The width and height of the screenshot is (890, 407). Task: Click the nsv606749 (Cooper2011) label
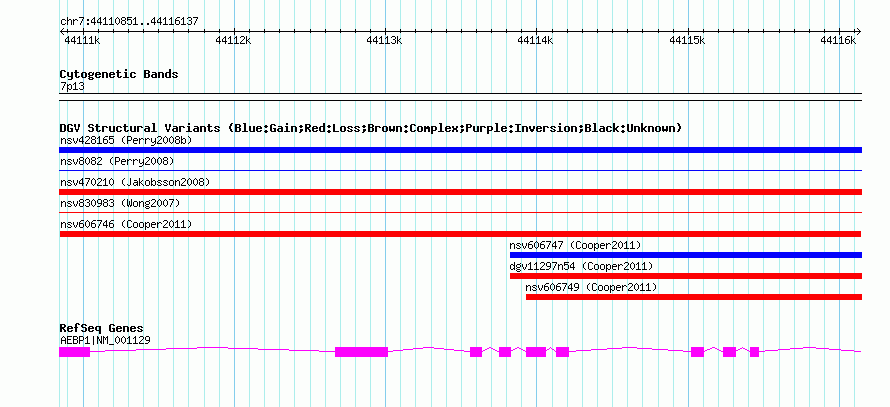tap(591, 287)
